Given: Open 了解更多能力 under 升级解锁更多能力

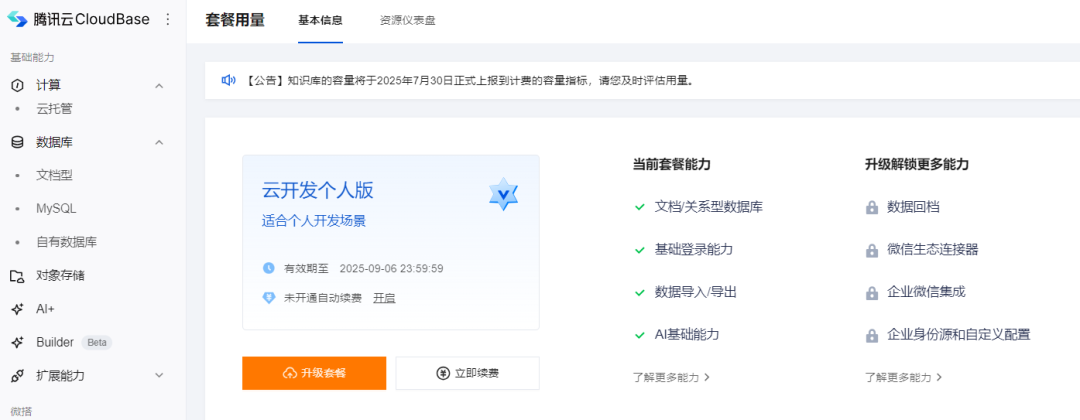Looking at the screenshot, I should [904, 377].
